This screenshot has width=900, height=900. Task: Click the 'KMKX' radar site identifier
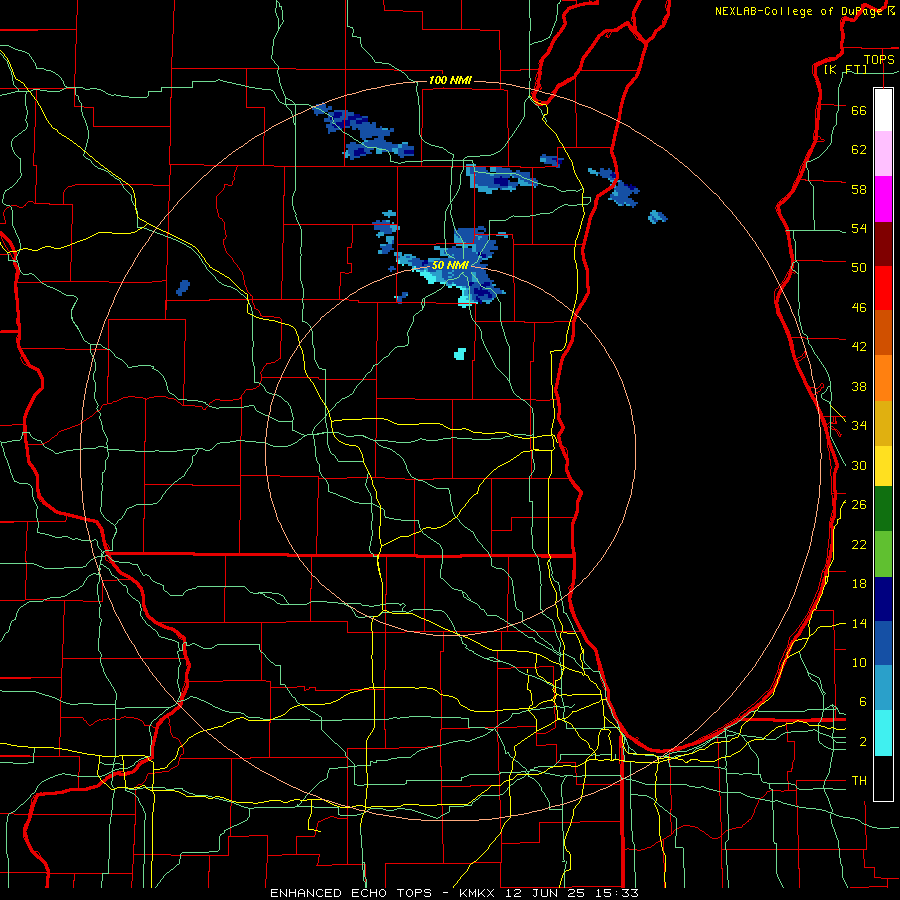(x=479, y=893)
